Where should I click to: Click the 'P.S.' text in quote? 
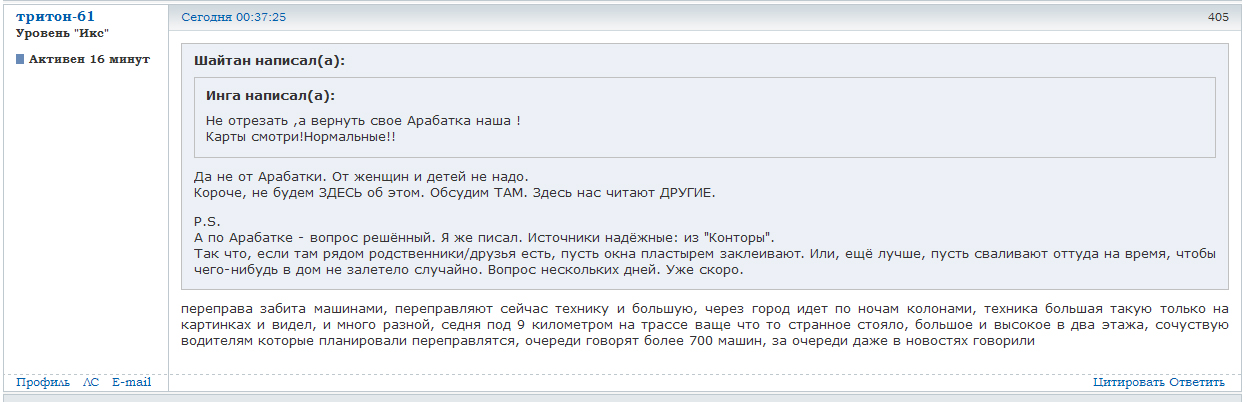(x=206, y=221)
